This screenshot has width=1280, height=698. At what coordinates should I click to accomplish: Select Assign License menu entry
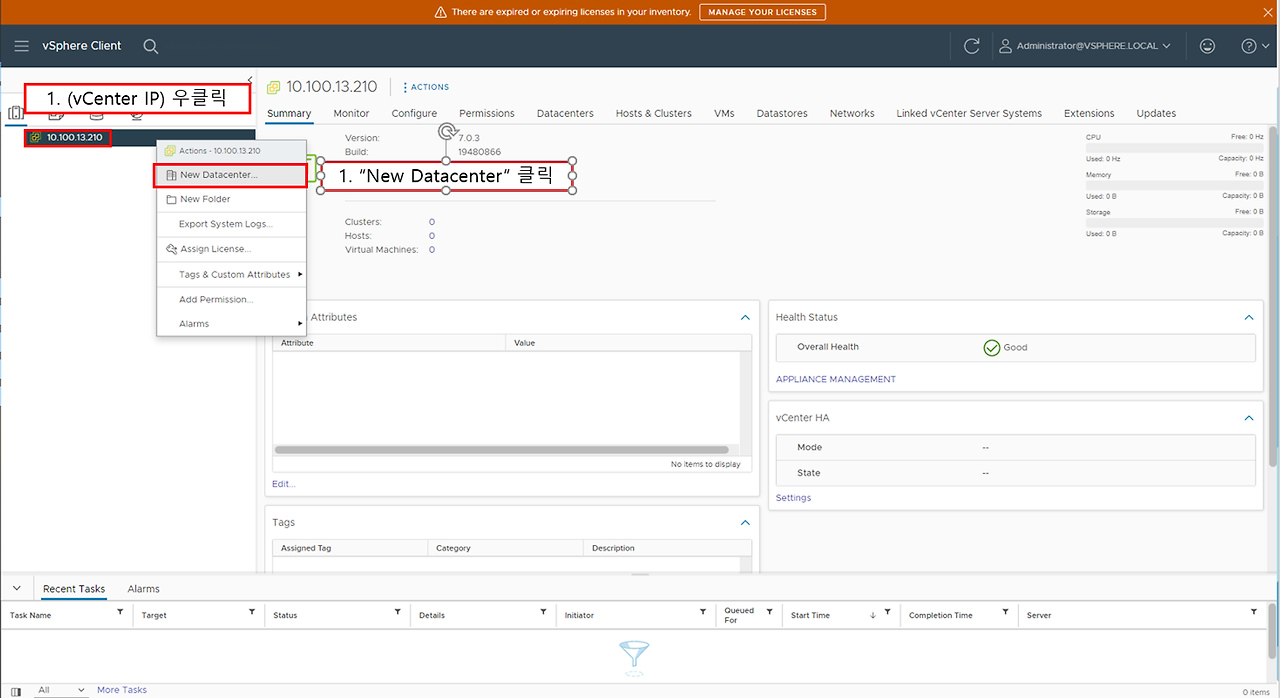coord(231,249)
